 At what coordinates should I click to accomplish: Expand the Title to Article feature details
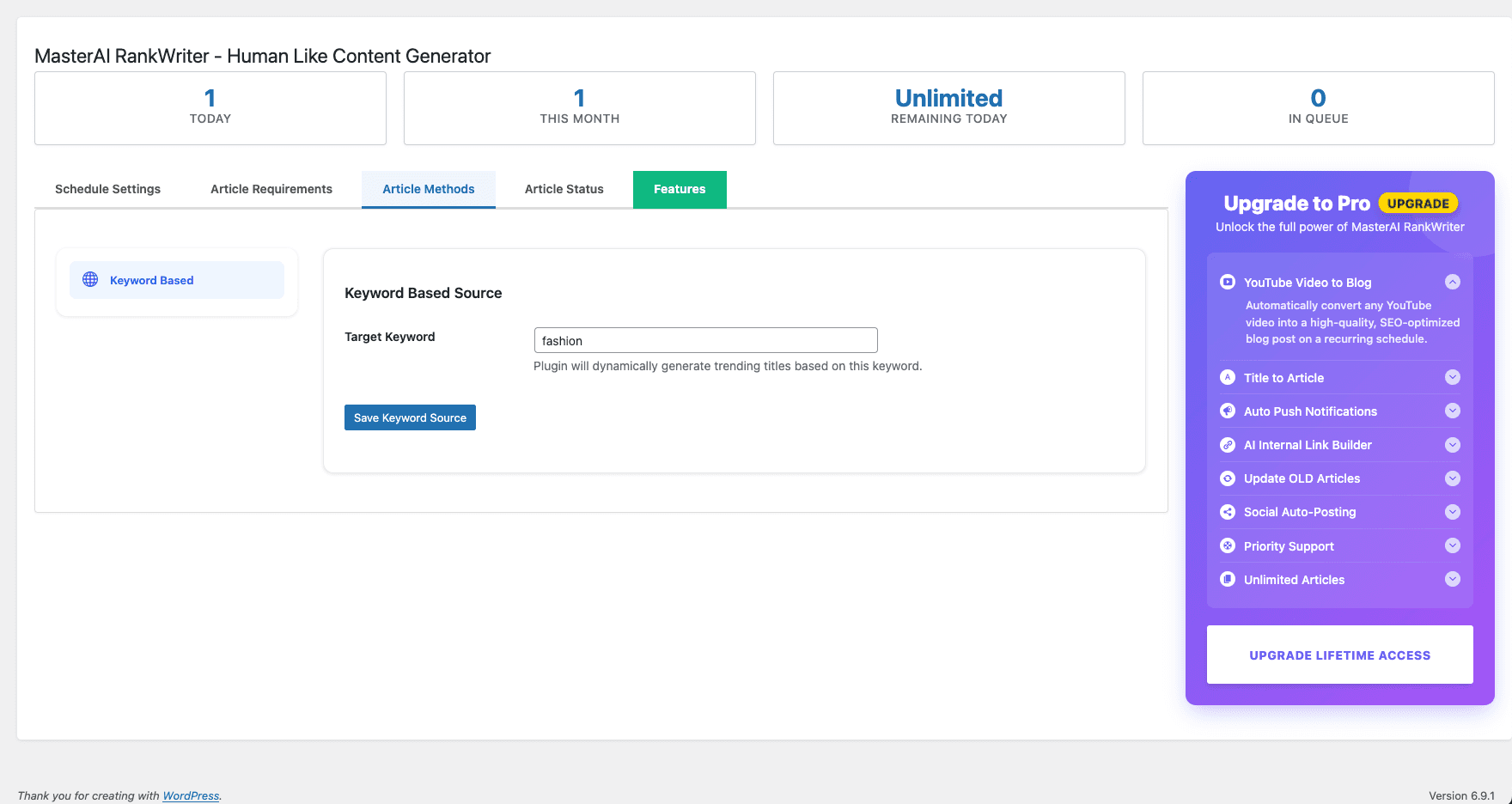click(x=1453, y=377)
